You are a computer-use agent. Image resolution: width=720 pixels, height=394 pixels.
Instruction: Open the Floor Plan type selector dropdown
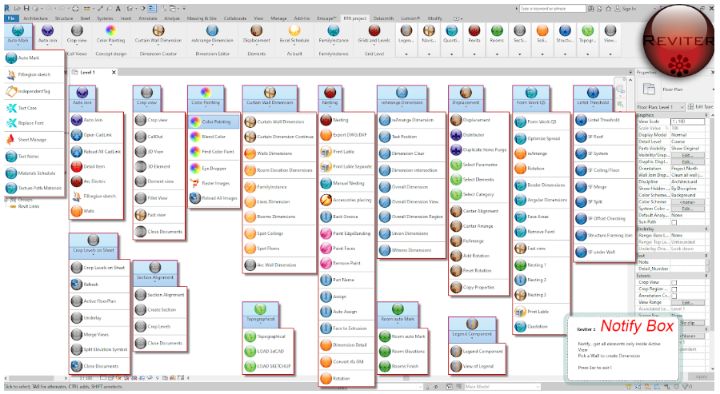[x=675, y=89]
